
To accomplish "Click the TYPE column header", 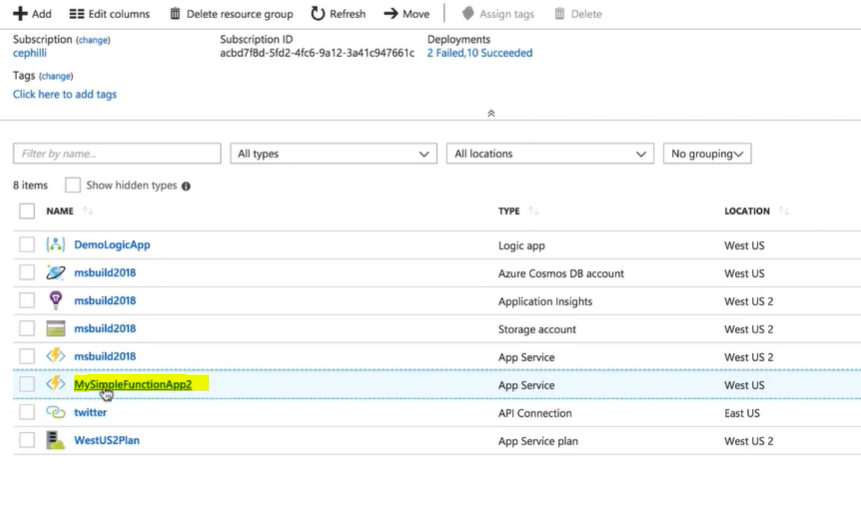I will click(509, 211).
